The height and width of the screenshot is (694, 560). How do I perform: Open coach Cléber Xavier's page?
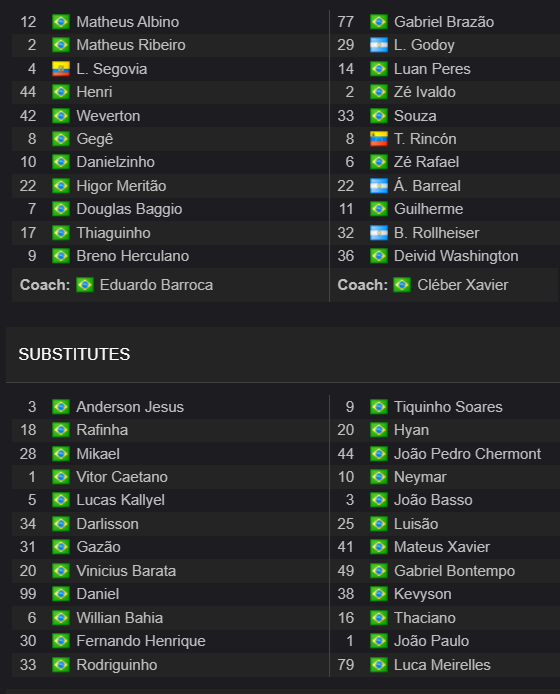tap(463, 285)
